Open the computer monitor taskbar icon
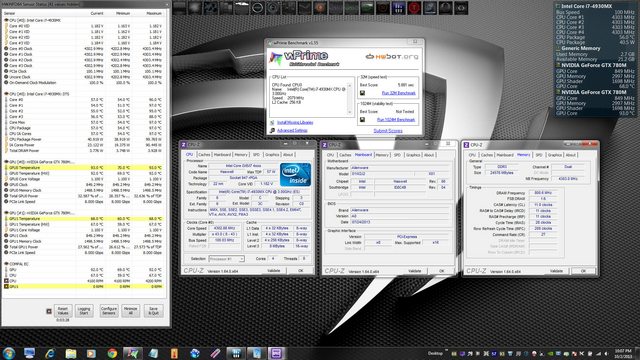Image resolution: width=640 pixels, height=360 pixels. coord(29,353)
